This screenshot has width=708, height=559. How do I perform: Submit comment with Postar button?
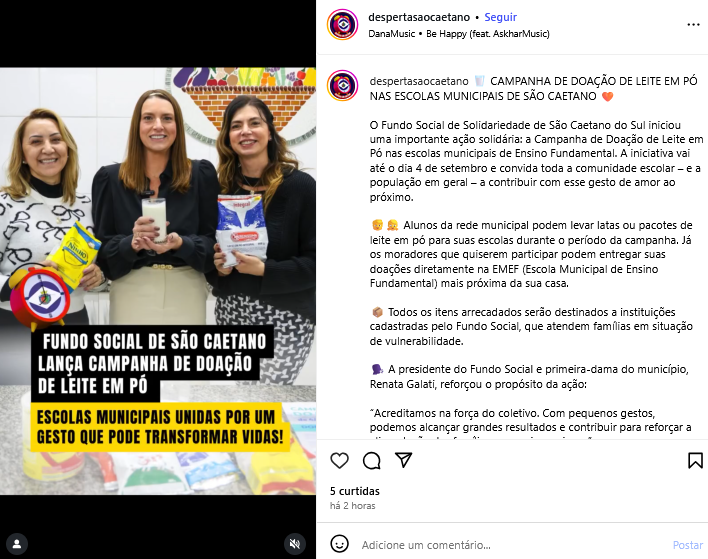point(688,545)
